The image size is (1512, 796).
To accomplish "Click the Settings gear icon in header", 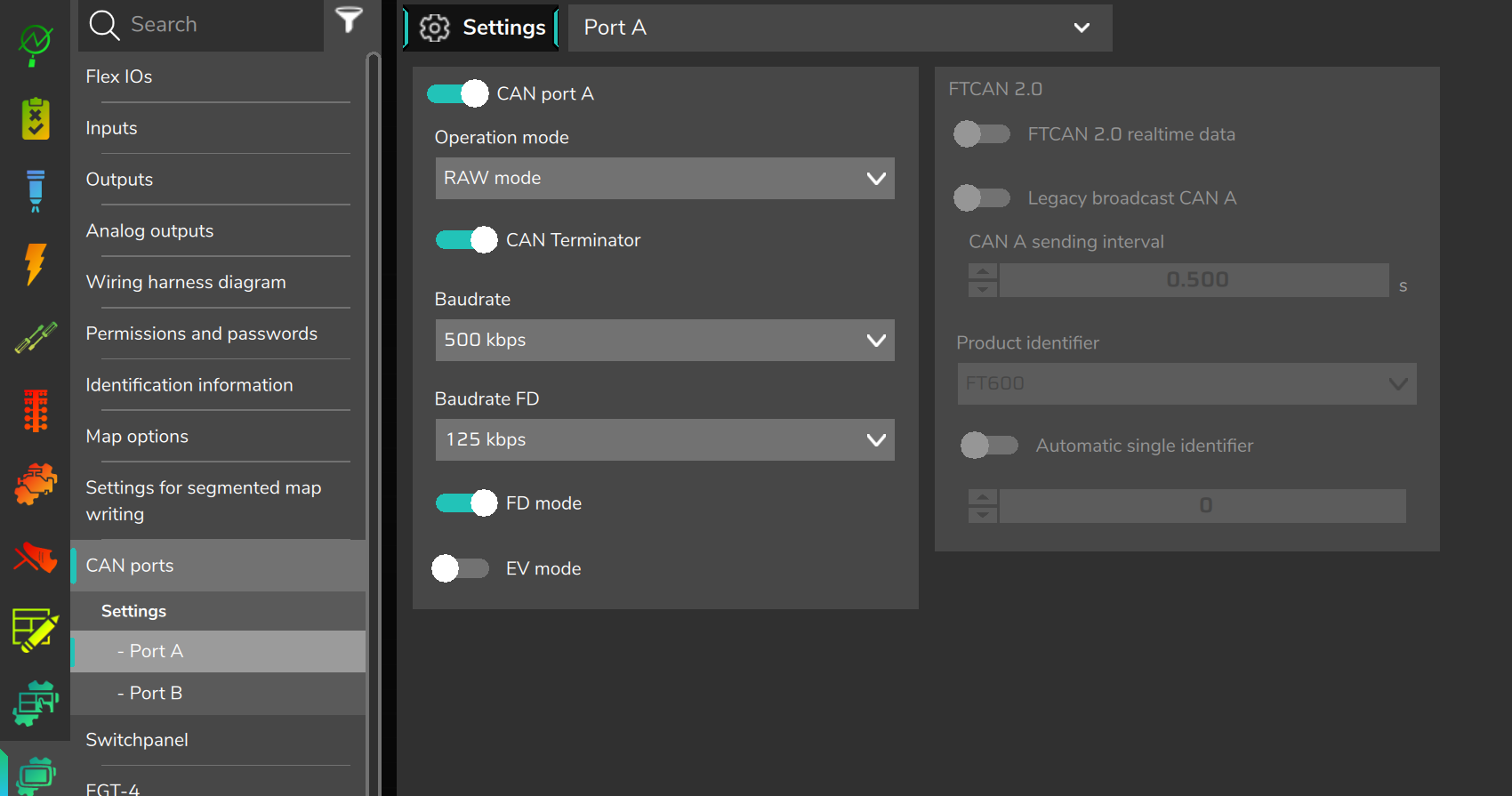I will [x=435, y=28].
